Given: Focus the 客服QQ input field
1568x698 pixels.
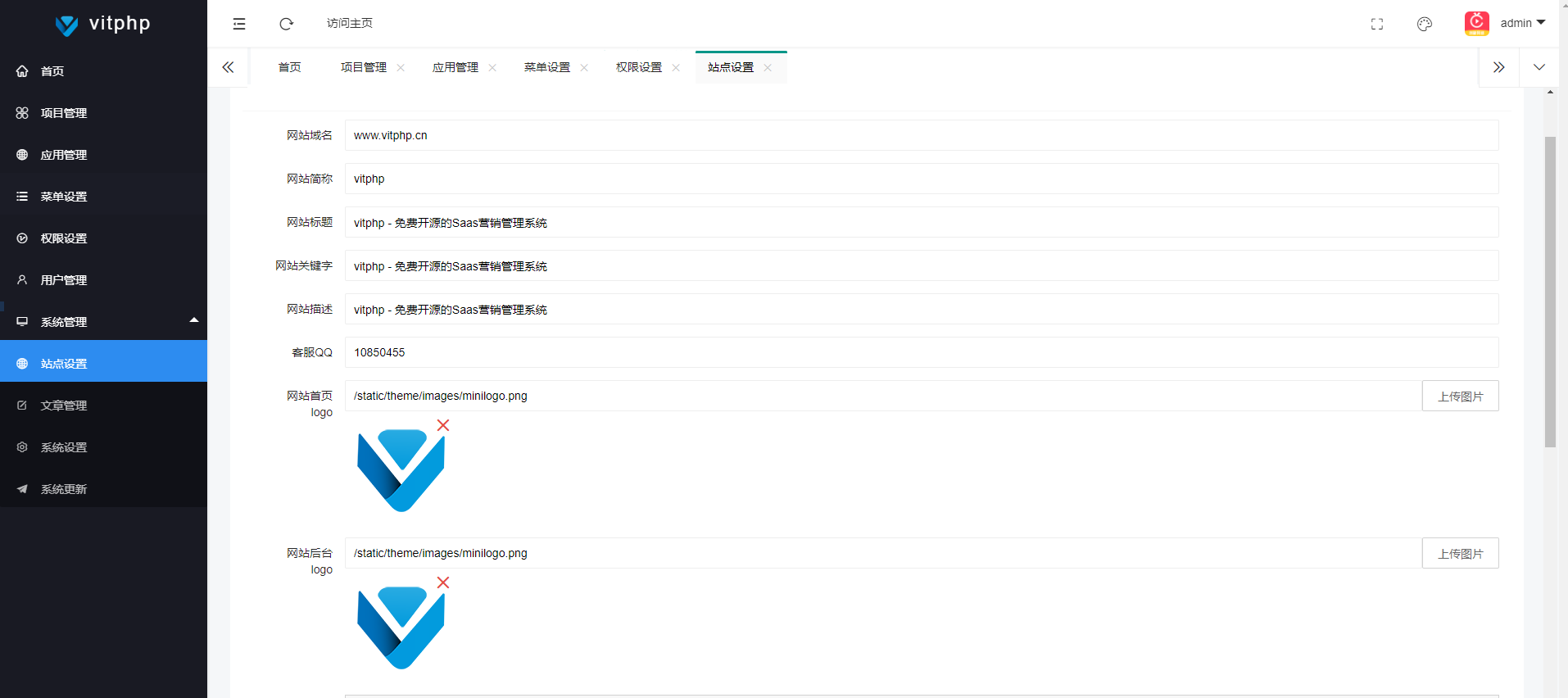Looking at the screenshot, I should (922, 352).
